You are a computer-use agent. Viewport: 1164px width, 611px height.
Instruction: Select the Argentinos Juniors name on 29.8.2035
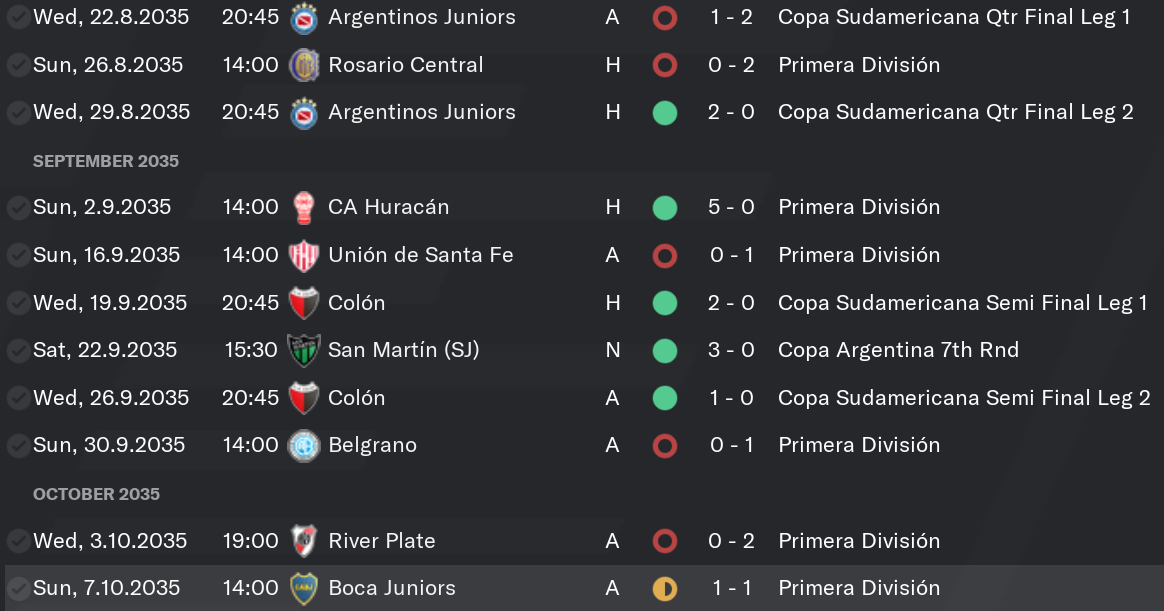click(x=422, y=112)
